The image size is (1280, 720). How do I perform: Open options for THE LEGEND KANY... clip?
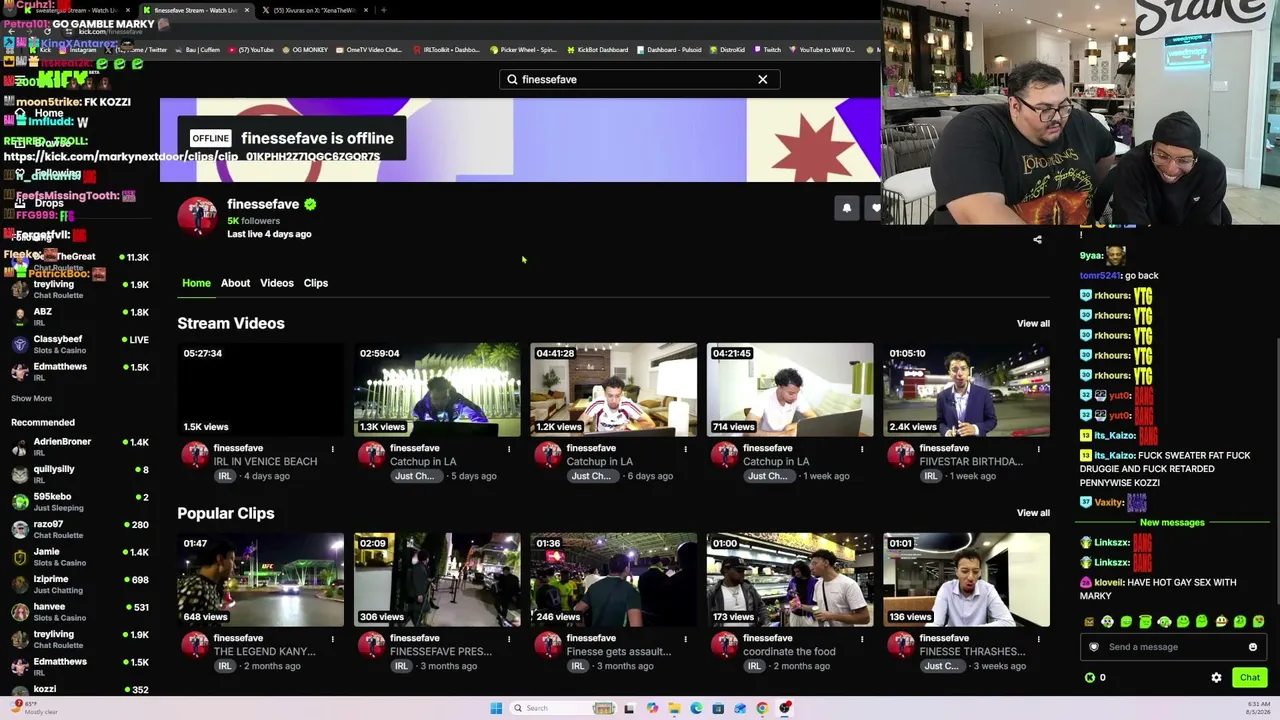[333, 639]
